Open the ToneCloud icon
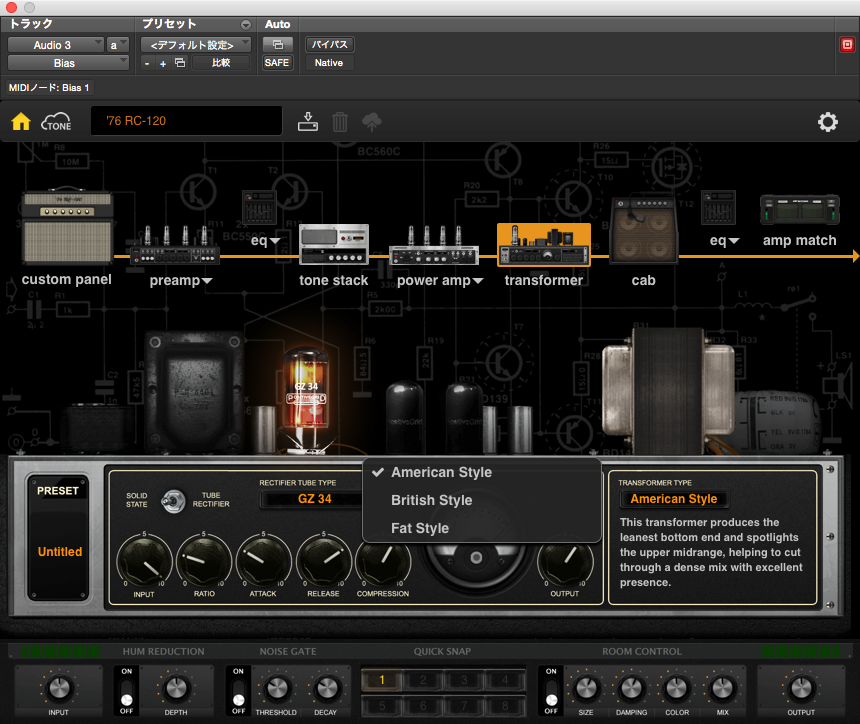Screen dimensions: 860x724 56,121
